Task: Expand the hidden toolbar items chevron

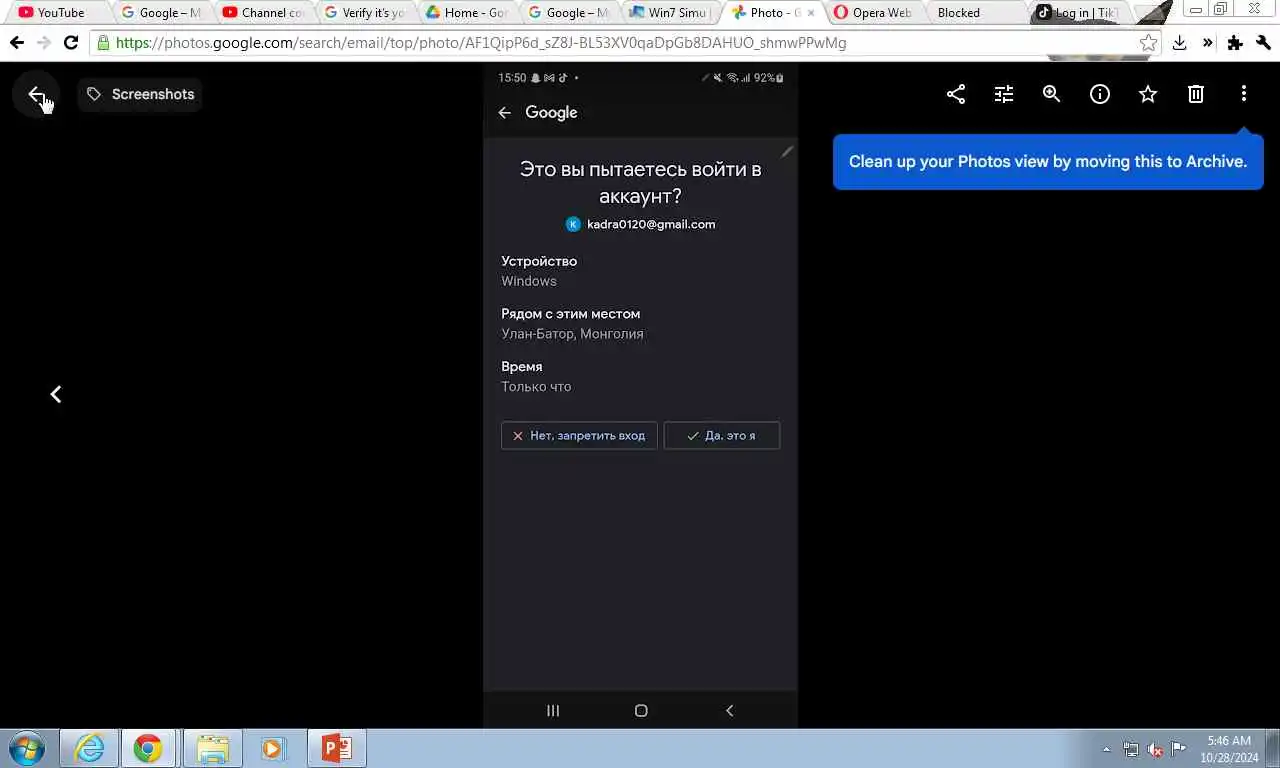Action: point(1207,43)
